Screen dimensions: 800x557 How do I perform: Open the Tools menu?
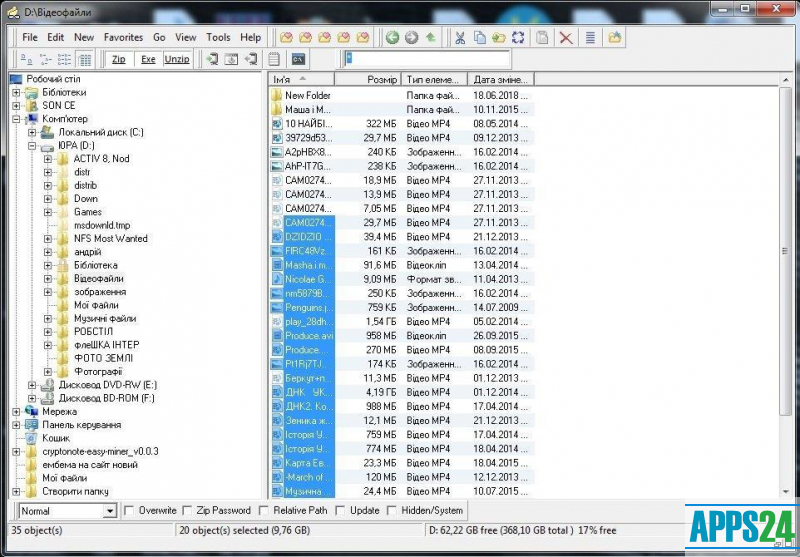218,37
